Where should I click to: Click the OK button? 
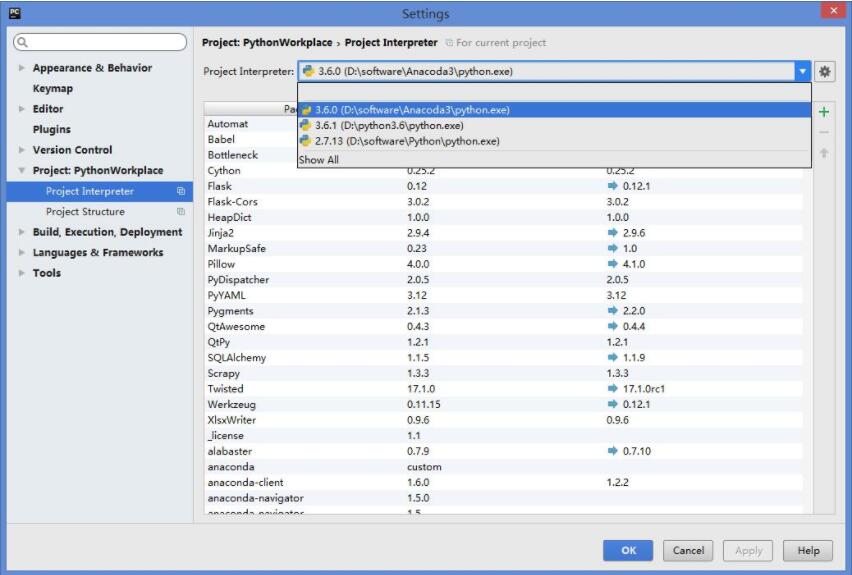[628, 551]
